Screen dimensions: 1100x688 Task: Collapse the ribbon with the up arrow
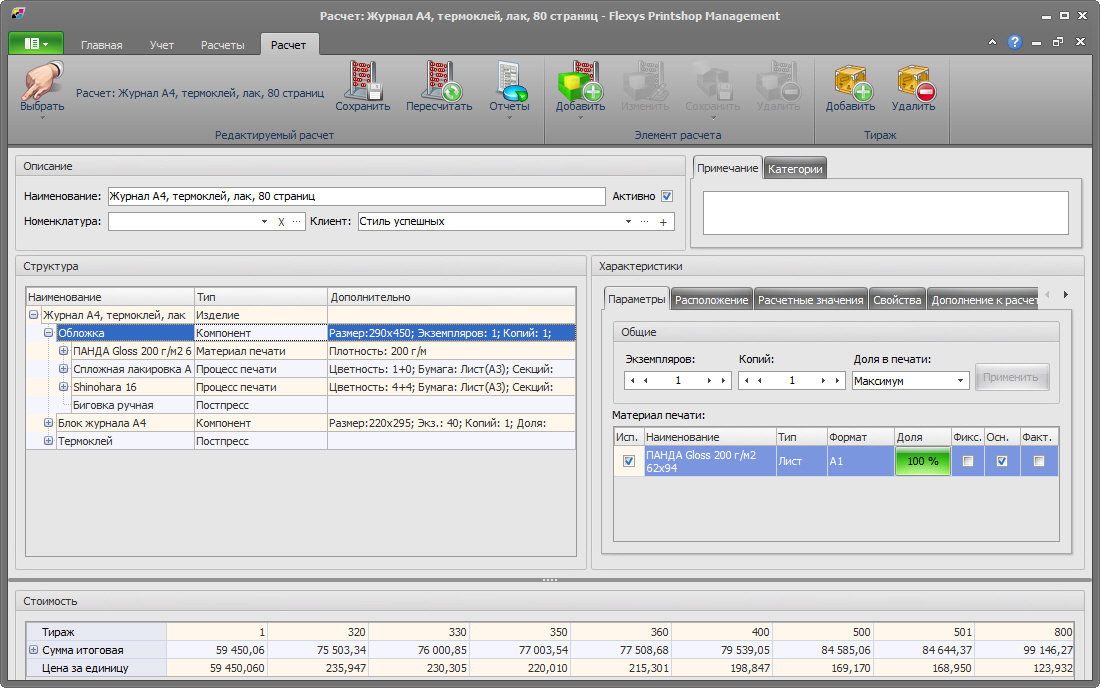pyautogui.click(x=992, y=42)
